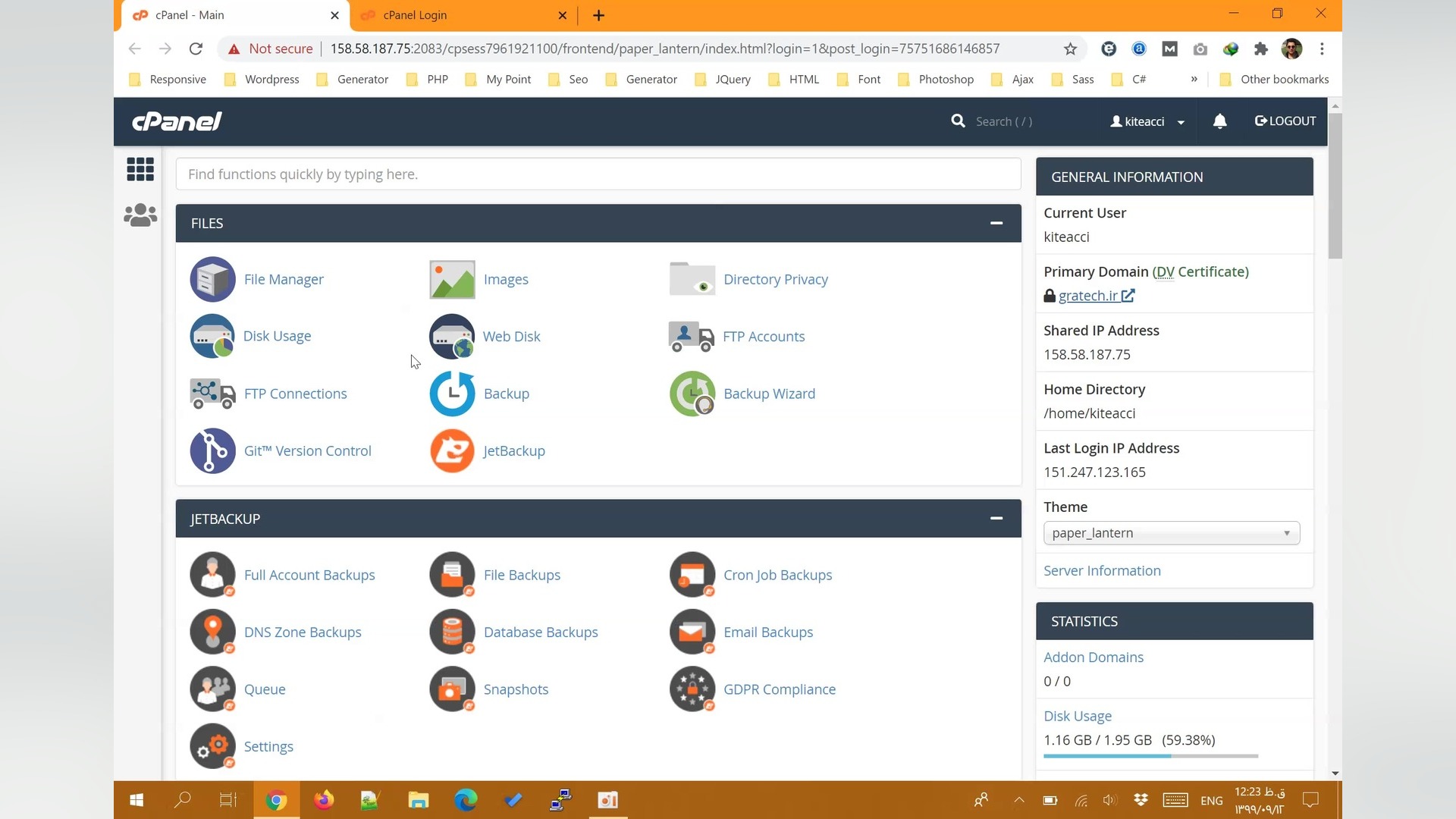Image resolution: width=1456 pixels, height=819 pixels.
Task: Select the cPanel - Main tab
Action: (x=234, y=15)
